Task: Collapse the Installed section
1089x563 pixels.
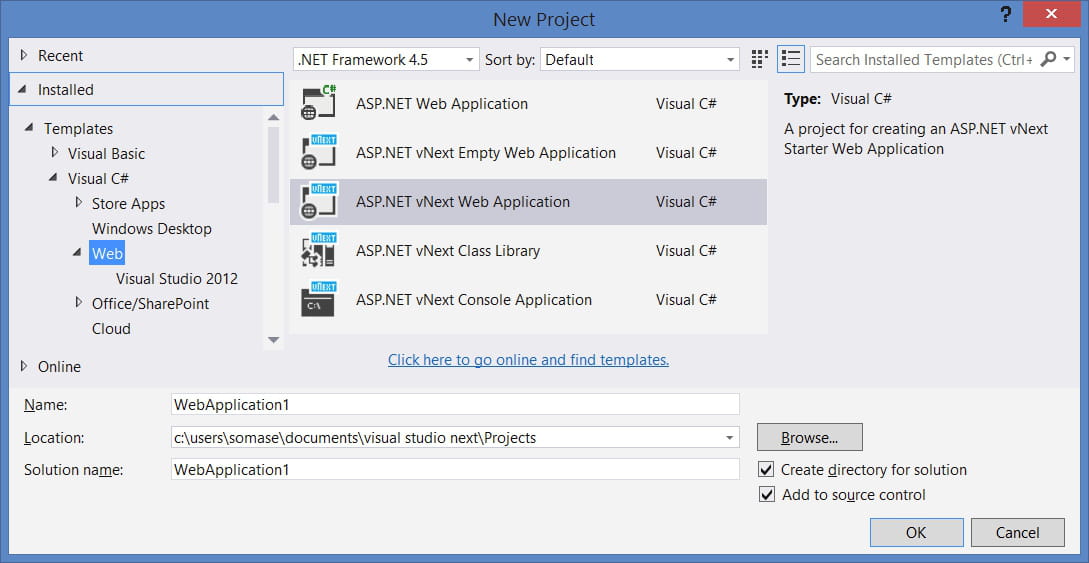Action: (24, 90)
